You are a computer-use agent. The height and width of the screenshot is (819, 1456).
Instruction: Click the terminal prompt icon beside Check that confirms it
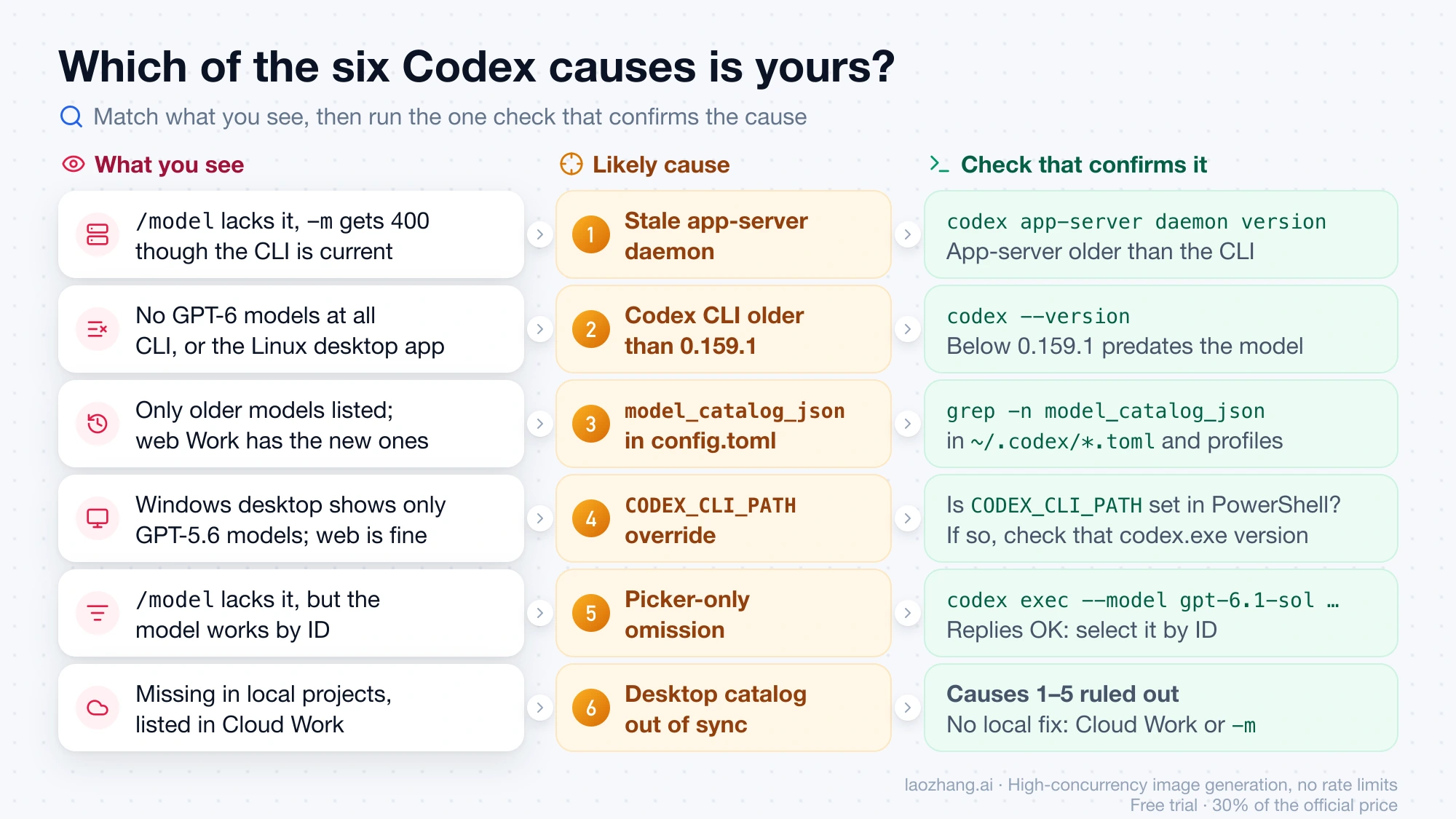pos(939,164)
